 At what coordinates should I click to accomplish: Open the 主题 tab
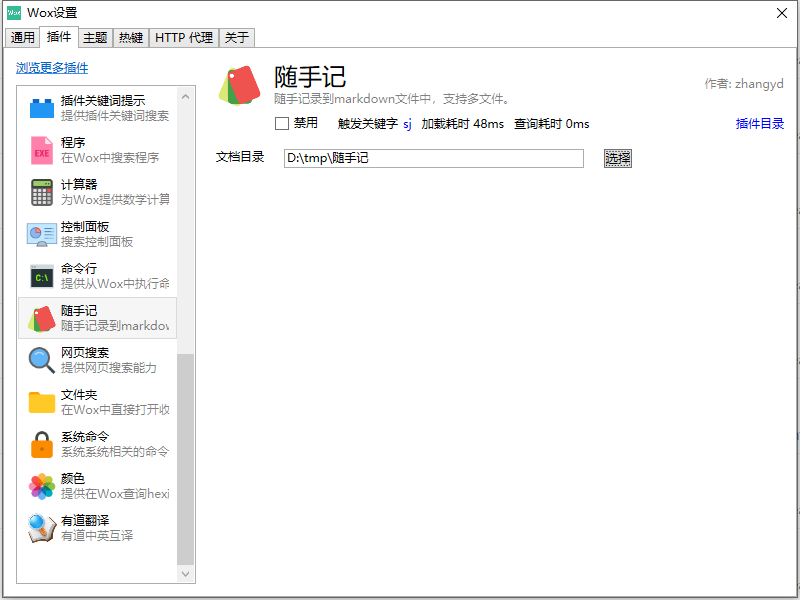(x=95, y=37)
